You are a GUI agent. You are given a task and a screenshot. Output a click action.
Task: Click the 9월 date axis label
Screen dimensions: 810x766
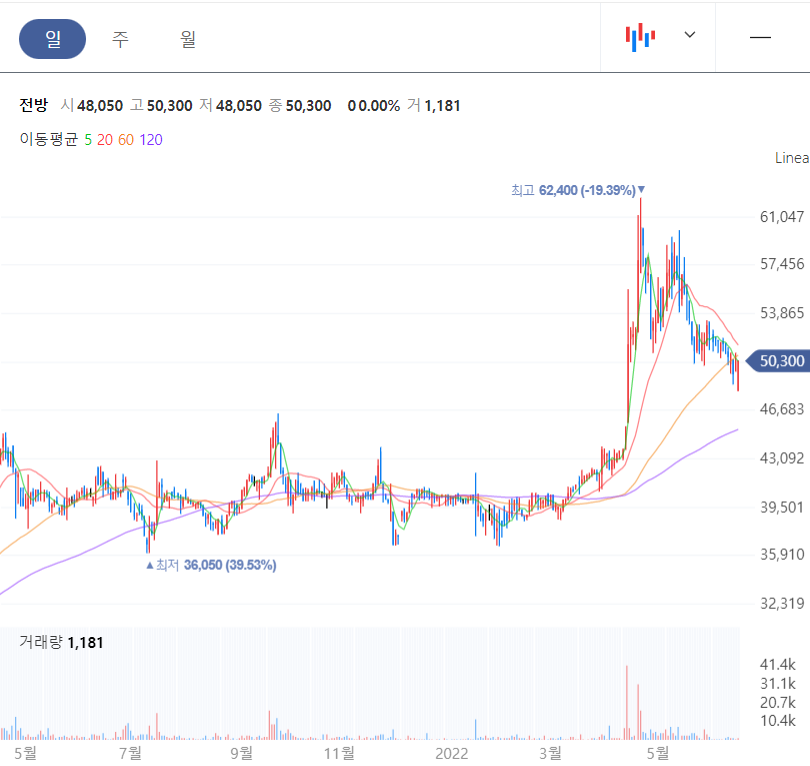pos(241,754)
